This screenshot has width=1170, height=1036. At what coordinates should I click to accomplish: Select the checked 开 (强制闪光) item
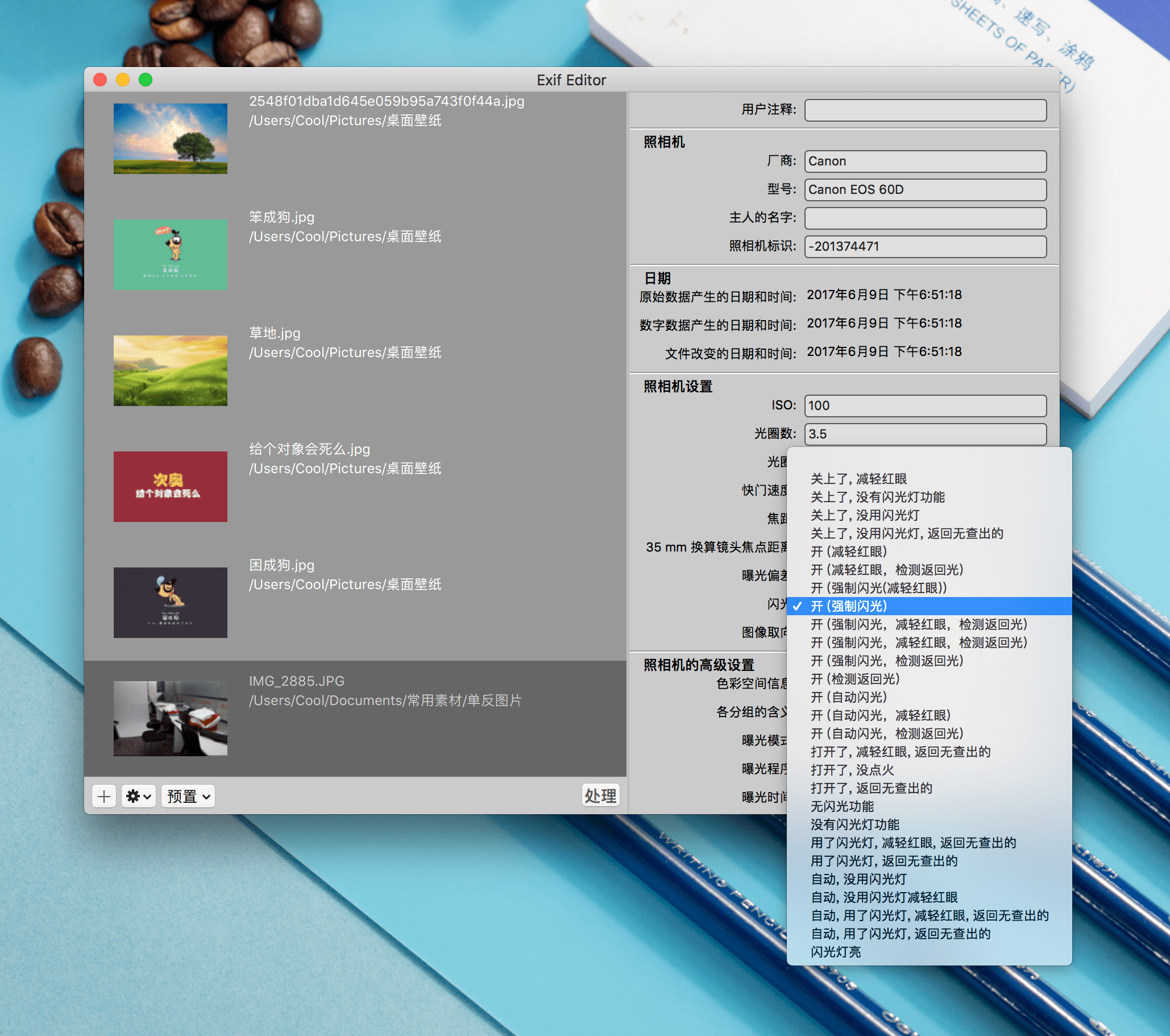[929, 607]
